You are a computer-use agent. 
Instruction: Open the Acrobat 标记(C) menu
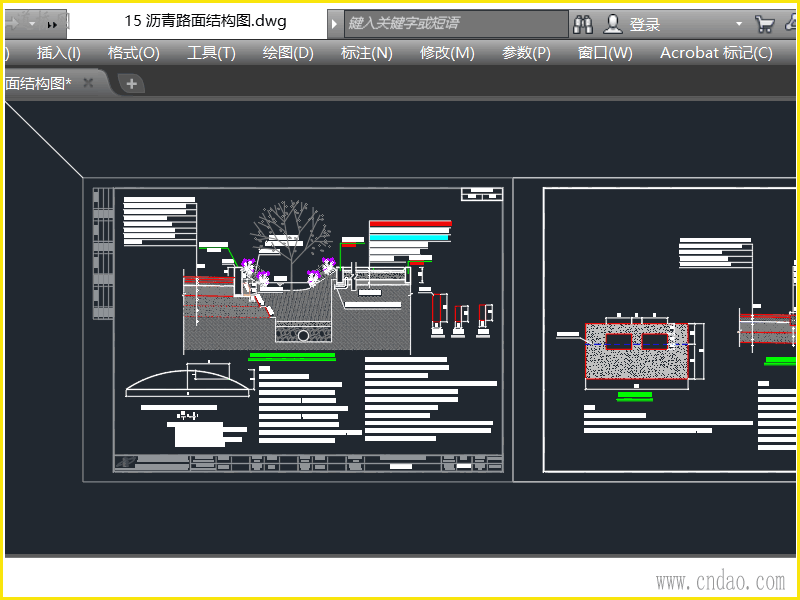pos(716,53)
